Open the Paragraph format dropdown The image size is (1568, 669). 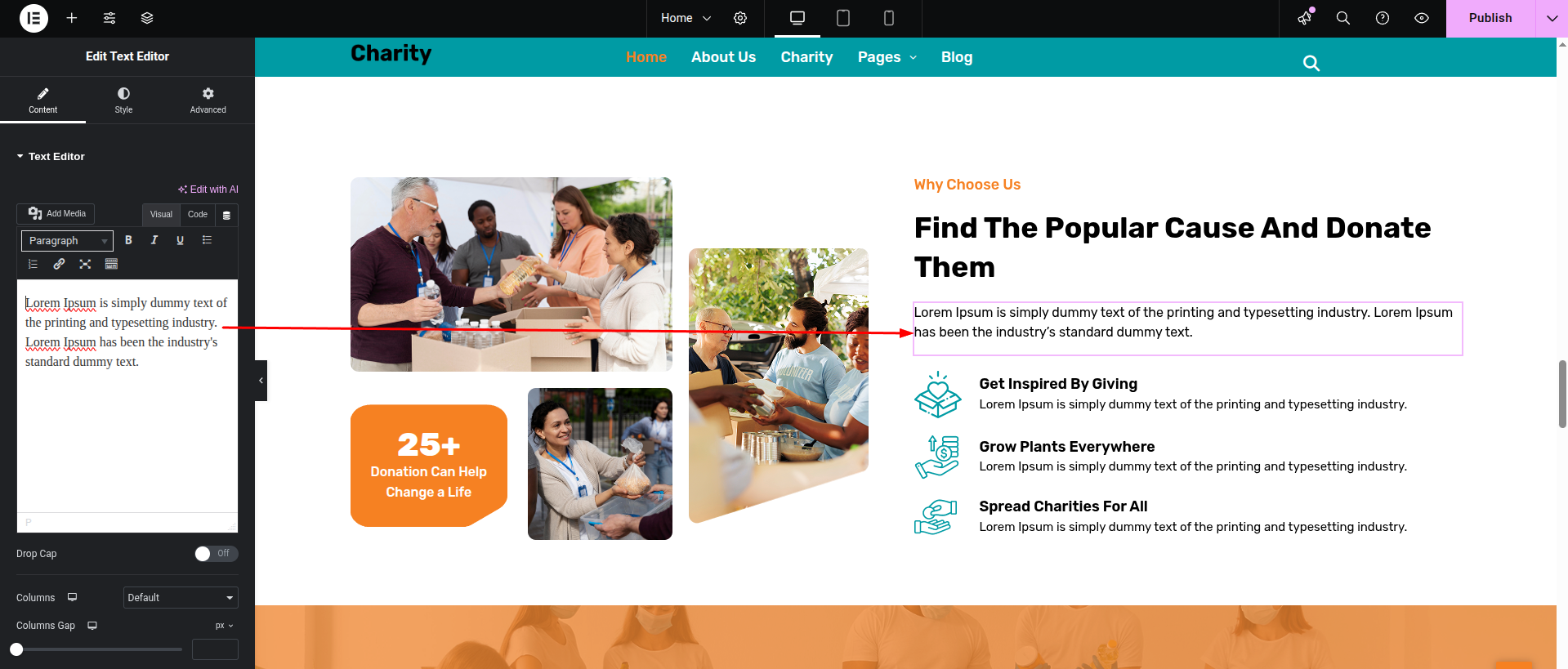(x=67, y=241)
